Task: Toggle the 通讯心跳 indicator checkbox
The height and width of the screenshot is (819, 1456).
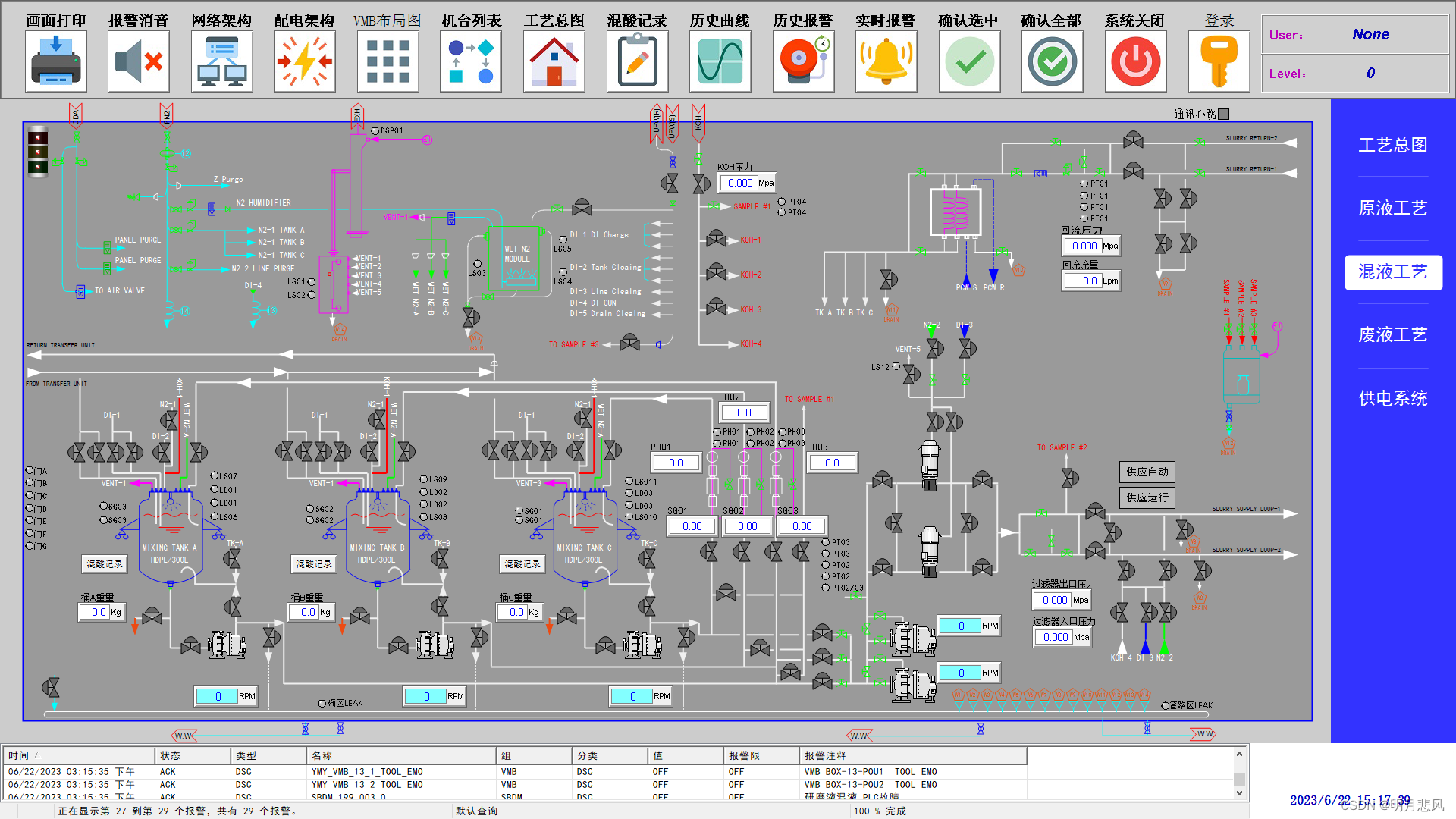Action: coord(1223,115)
